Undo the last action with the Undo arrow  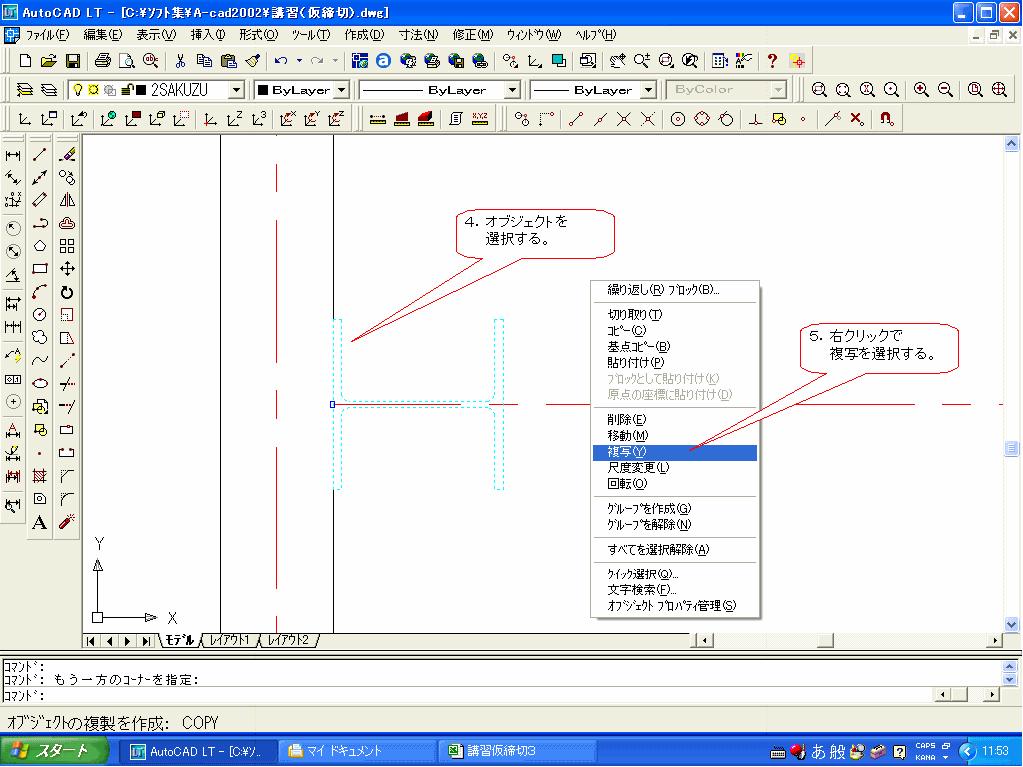pos(281,61)
